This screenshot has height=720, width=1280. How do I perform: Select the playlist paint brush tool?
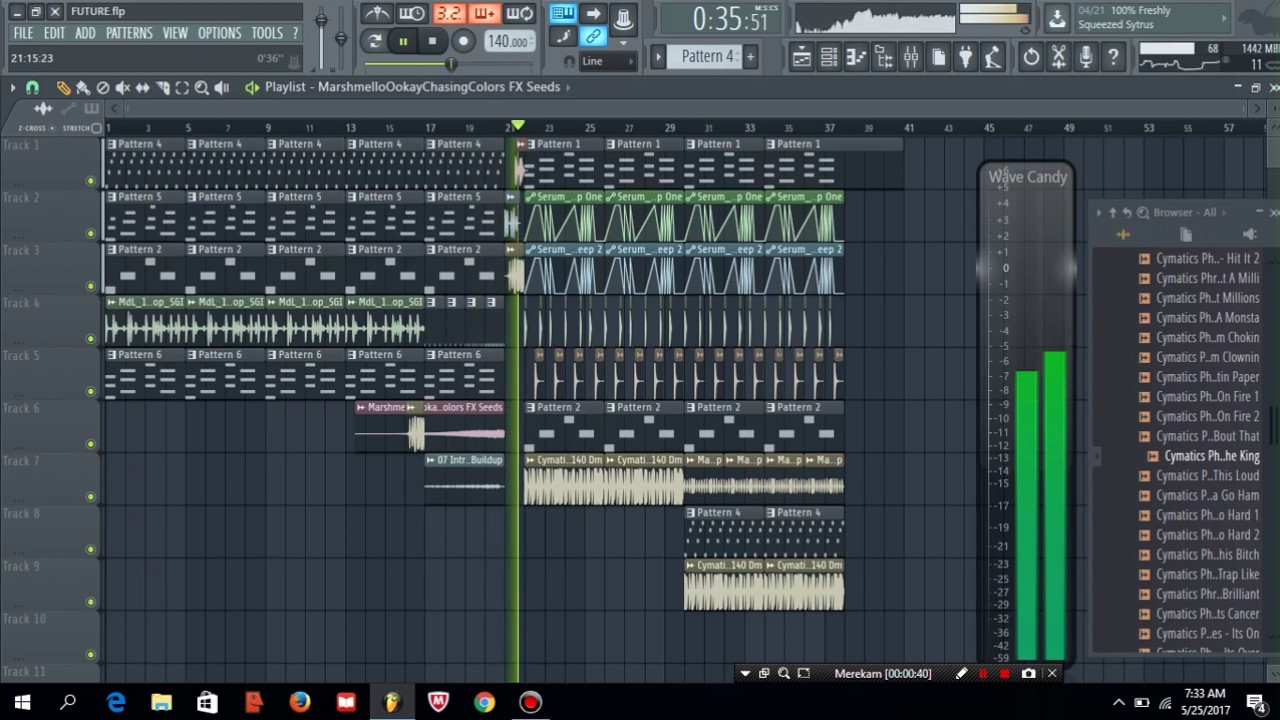[x=83, y=87]
